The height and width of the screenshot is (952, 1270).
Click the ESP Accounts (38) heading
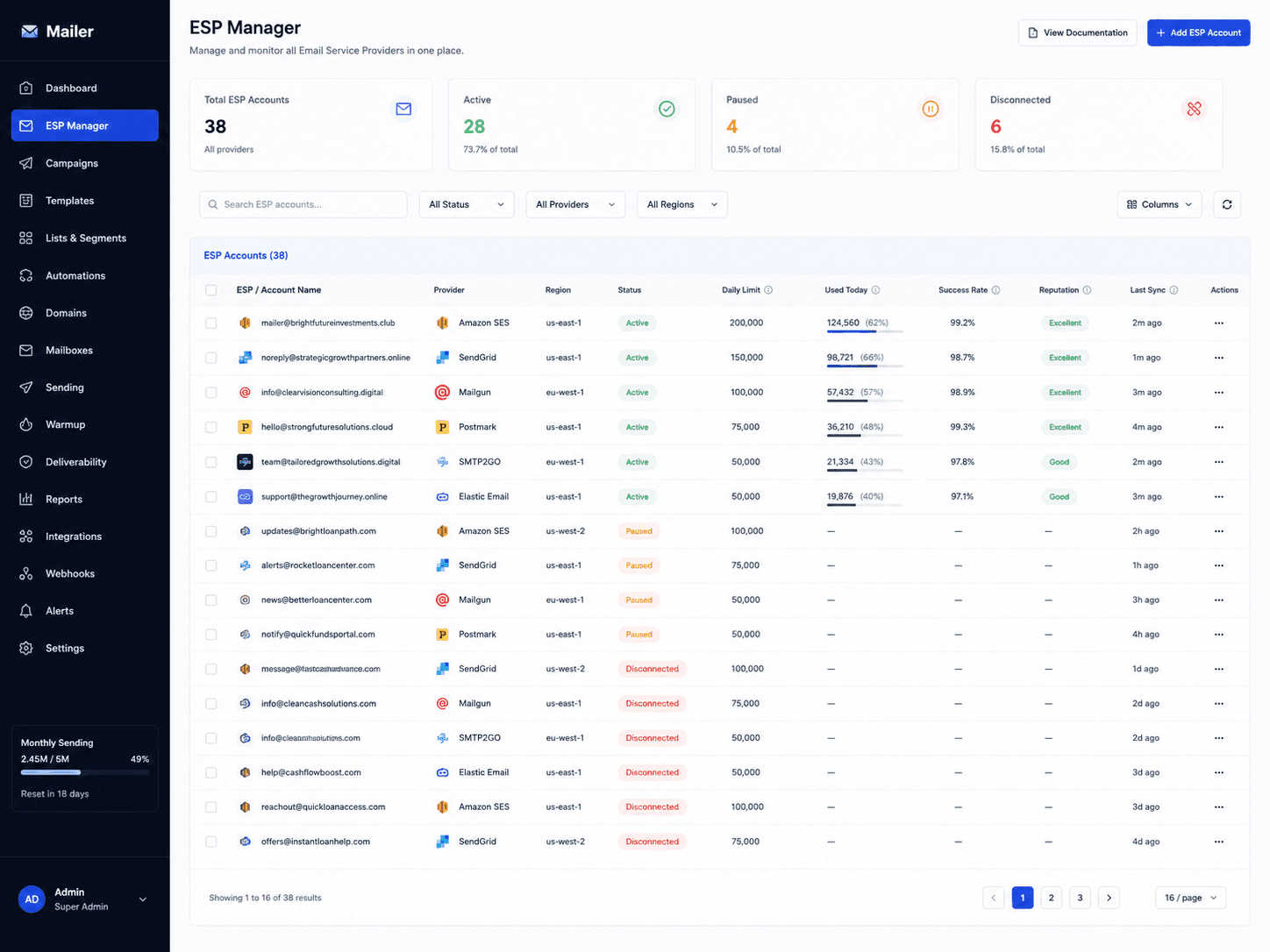coord(246,256)
